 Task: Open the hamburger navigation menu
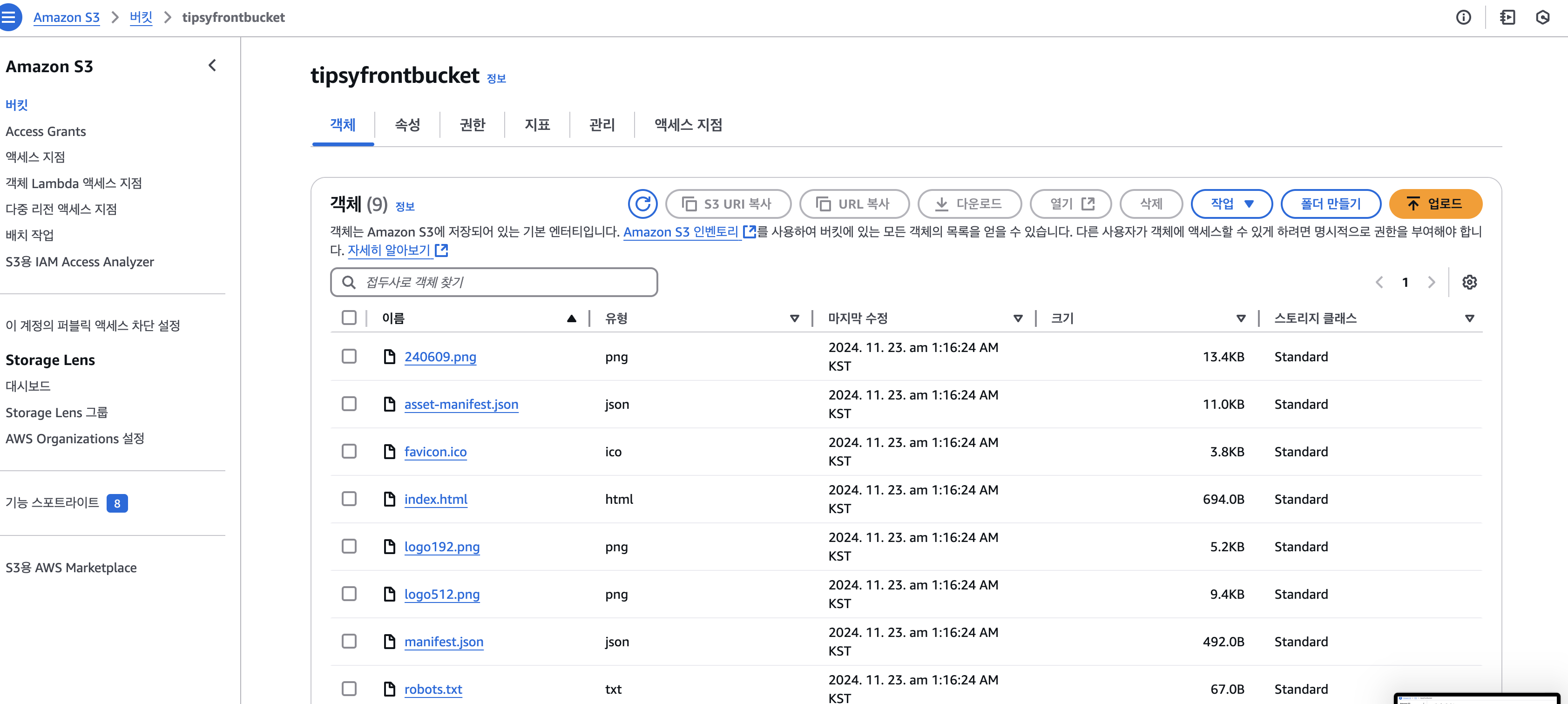pos(9,17)
